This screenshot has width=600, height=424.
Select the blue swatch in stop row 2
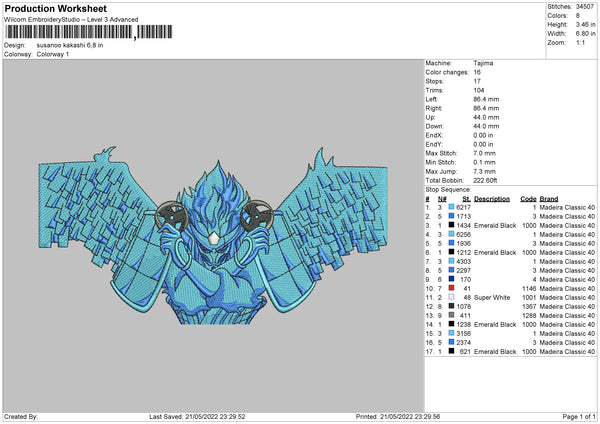coord(452,216)
